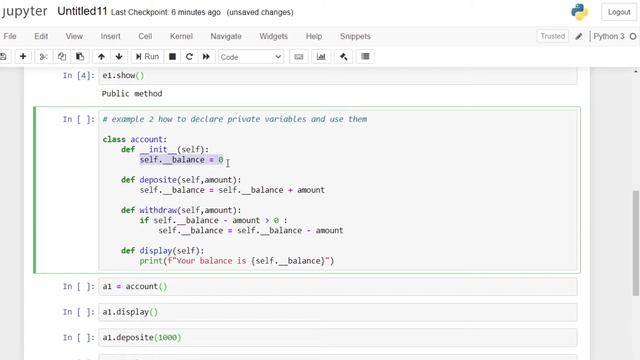Click the a1.display() cell

[338, 312]
